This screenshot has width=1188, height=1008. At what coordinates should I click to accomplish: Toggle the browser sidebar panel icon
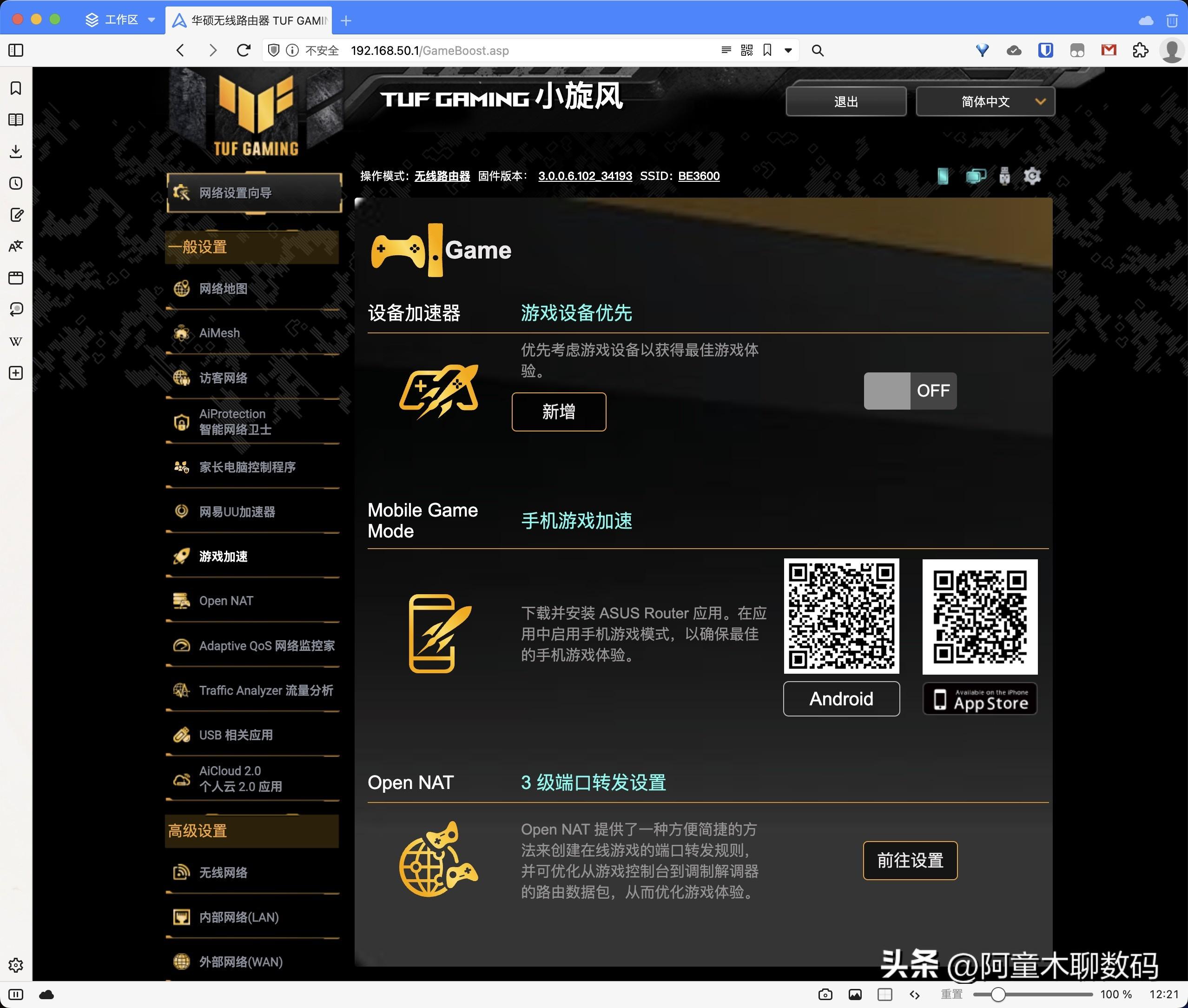pos(16,50)
